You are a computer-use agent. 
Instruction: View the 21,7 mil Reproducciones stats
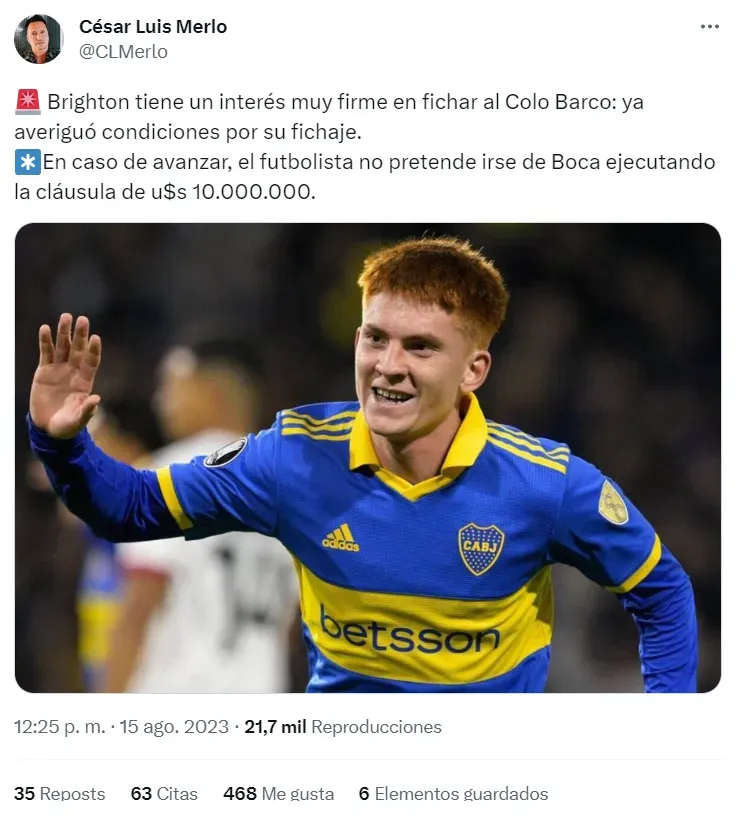[x=343, y=727]
